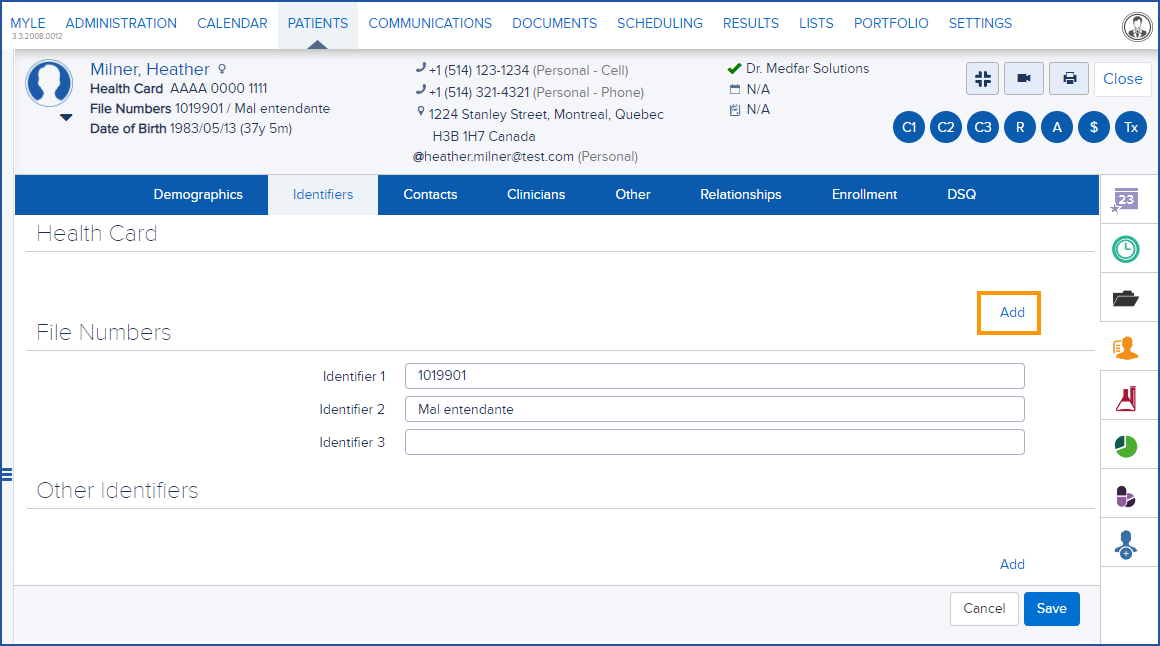Screen dimensions: 1160x646
Task: Open the visit history clock icon
Action: pos(1129,248)
